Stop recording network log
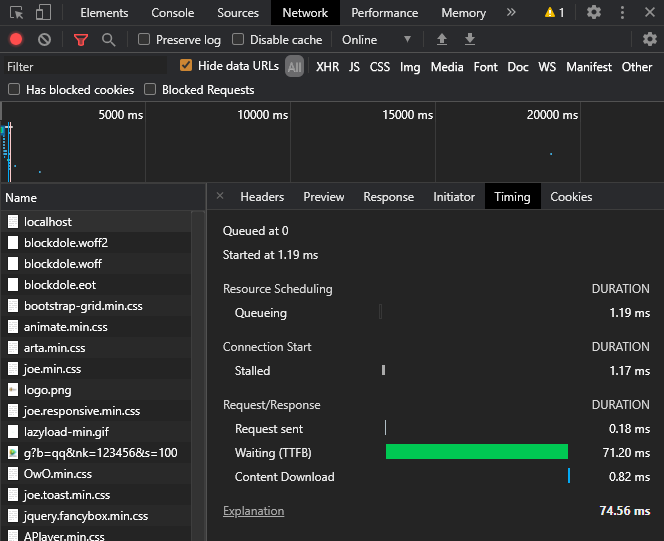This screenshot has height=541, width=664. click(16, 40)
